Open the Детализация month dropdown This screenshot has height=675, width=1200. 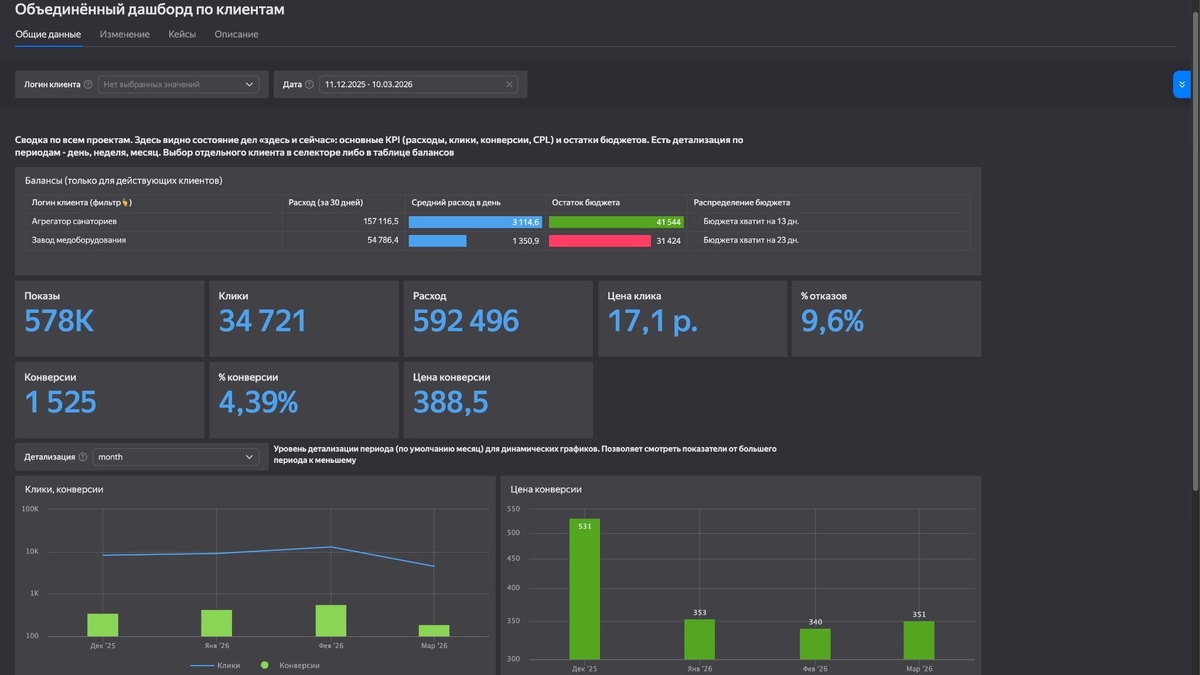176,457
